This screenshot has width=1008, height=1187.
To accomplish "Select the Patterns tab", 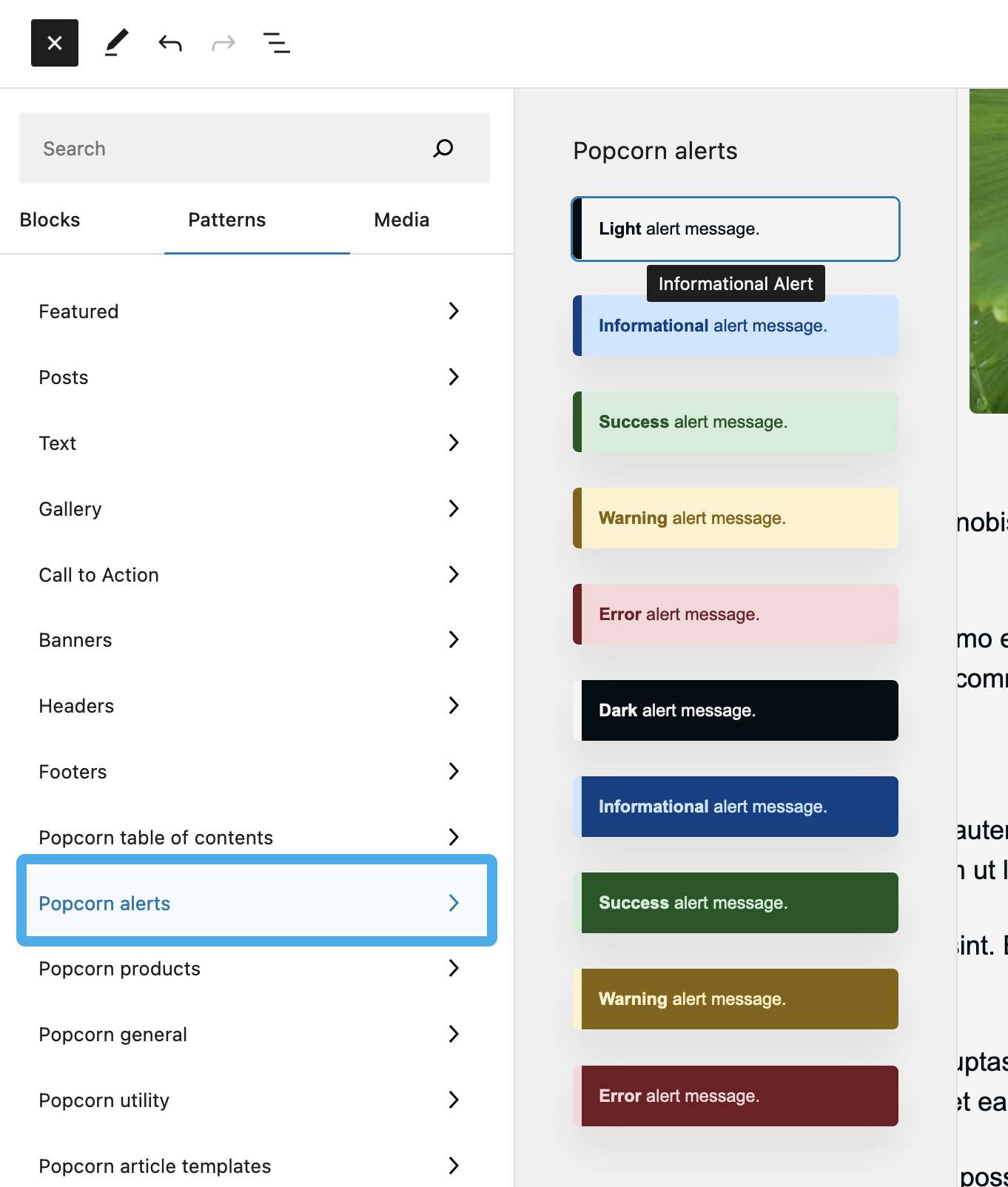I will pos(227,220).
